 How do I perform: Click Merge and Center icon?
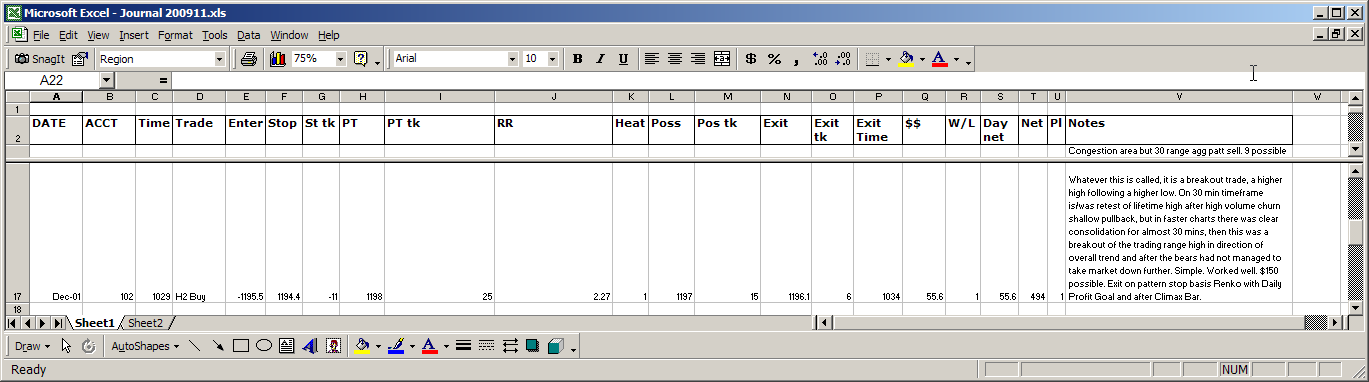pos(722,59)
